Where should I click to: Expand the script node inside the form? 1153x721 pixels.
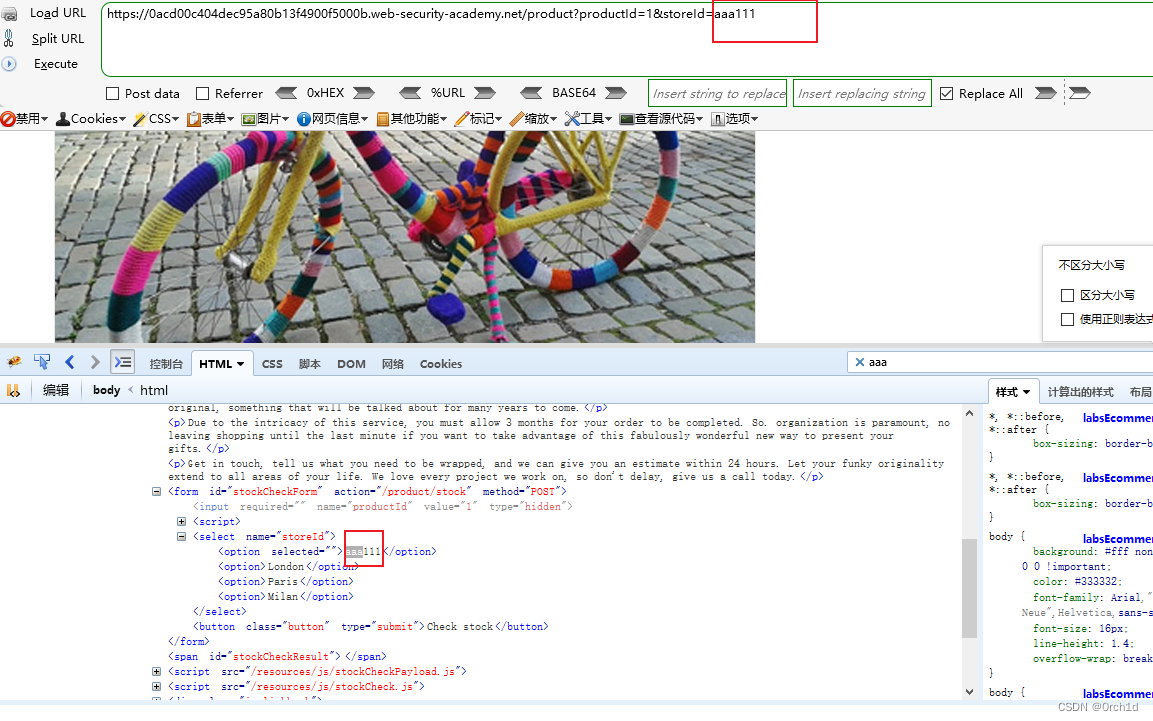click(x=182, y=521)
